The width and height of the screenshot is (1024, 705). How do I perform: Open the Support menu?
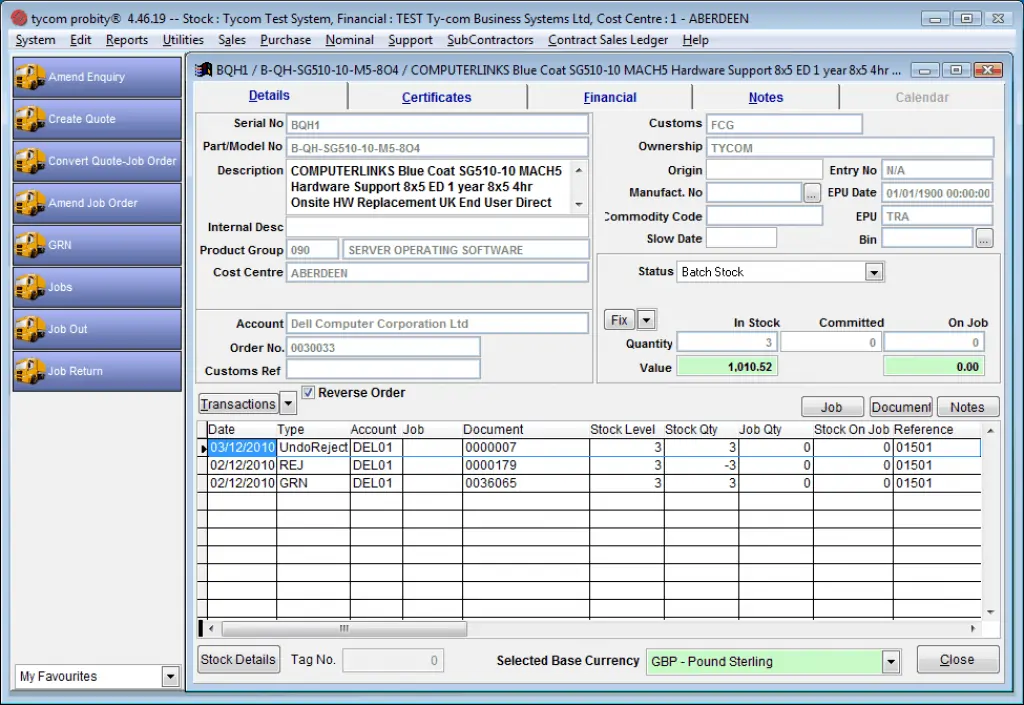[x=410, y=40]
